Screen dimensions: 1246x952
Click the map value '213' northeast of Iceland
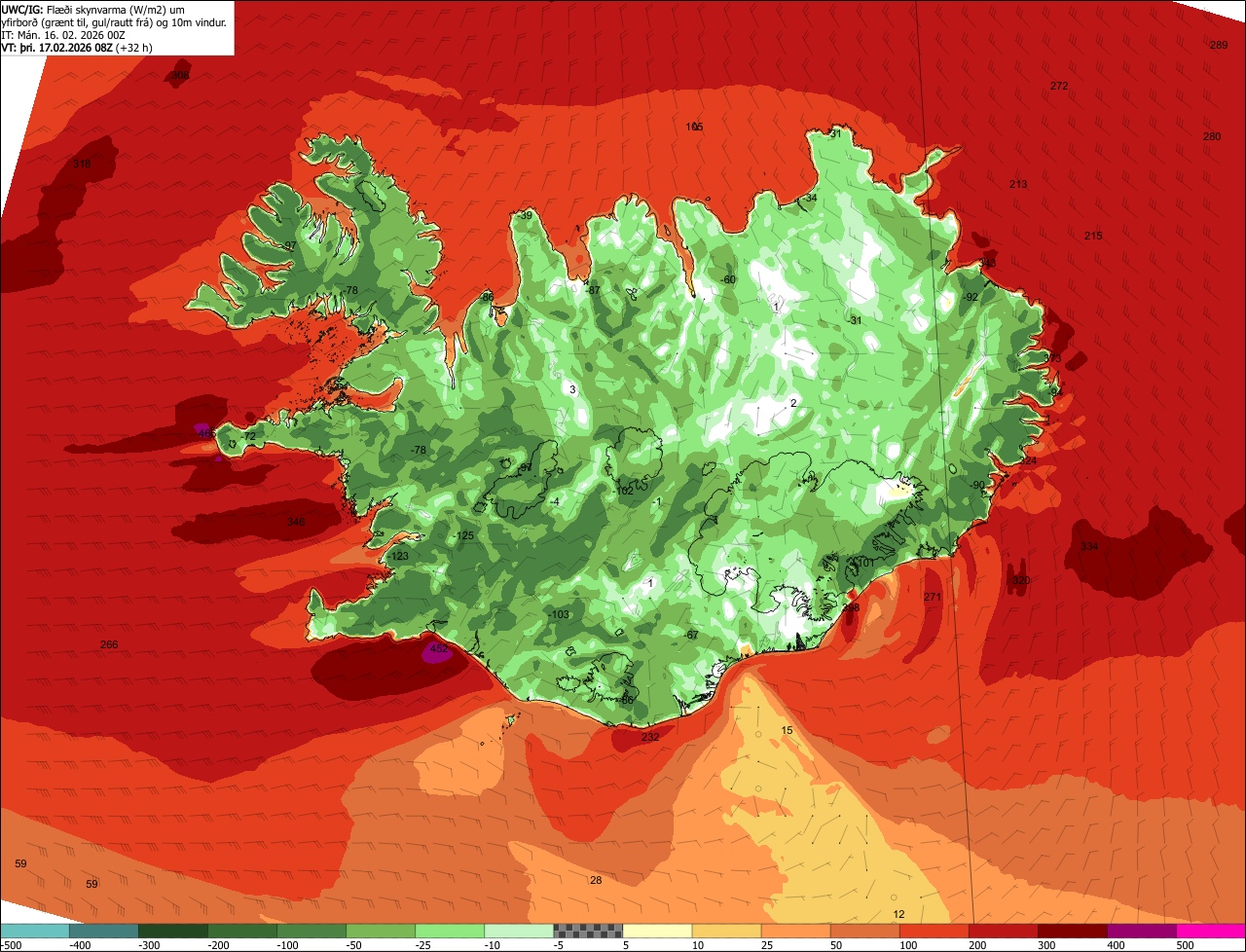pos(1018,184)
